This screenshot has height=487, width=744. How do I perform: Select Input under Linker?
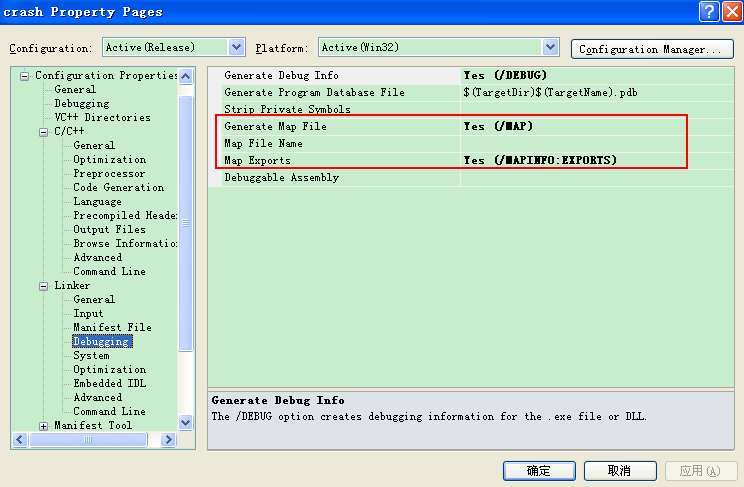coord(88,313)
